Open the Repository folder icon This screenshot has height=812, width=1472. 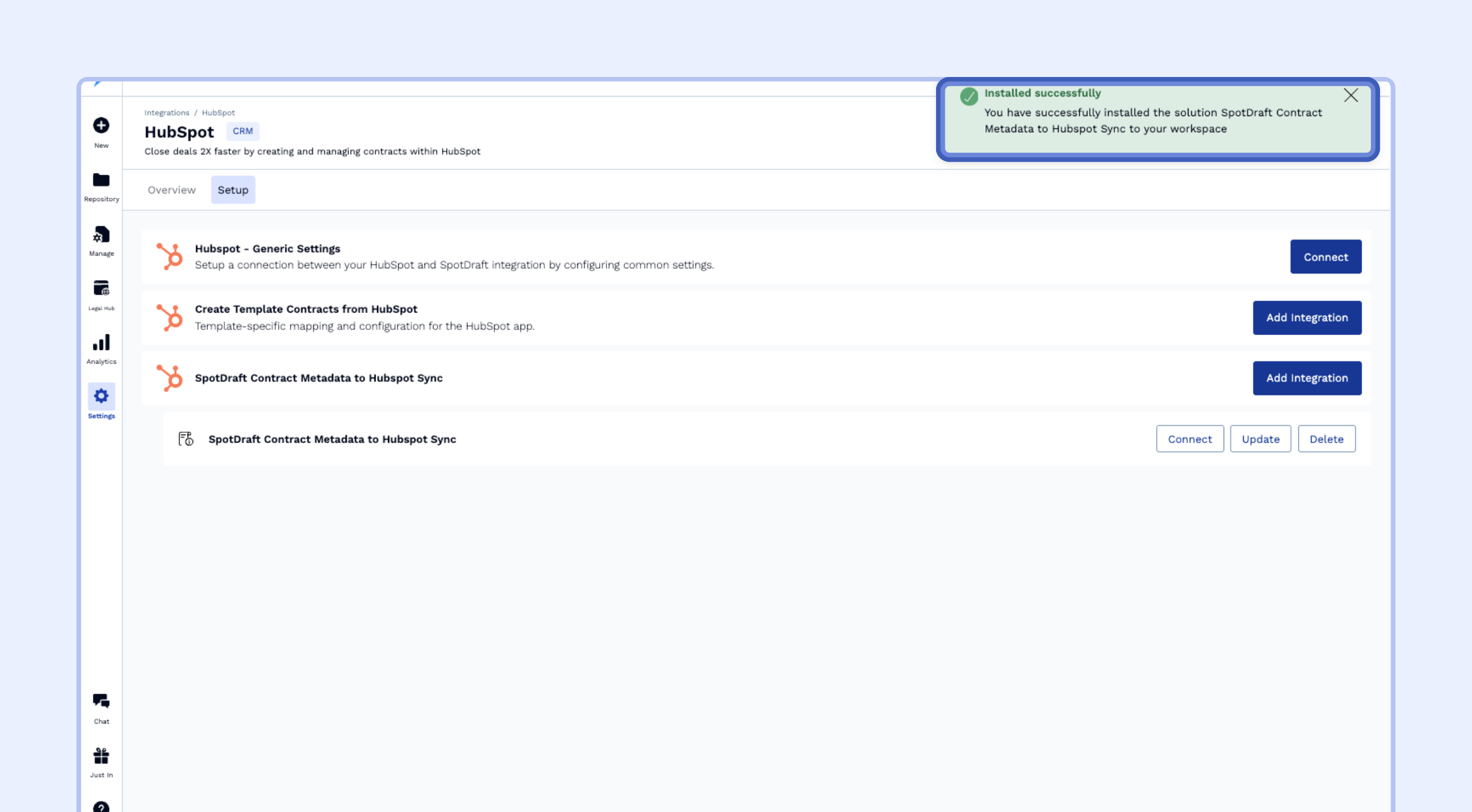coord(101,180)
